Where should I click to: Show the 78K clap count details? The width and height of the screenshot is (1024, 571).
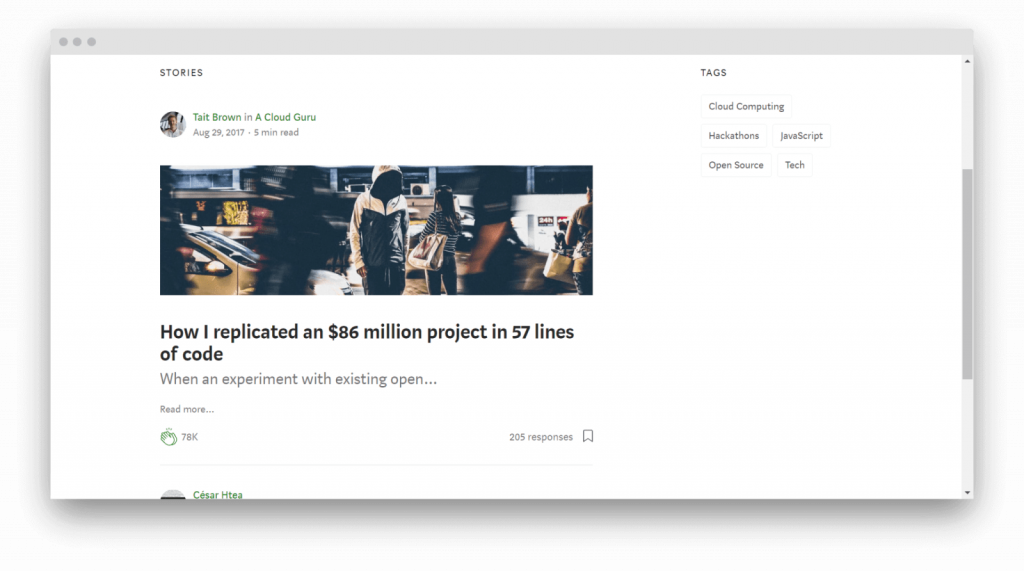click(189, 437)
